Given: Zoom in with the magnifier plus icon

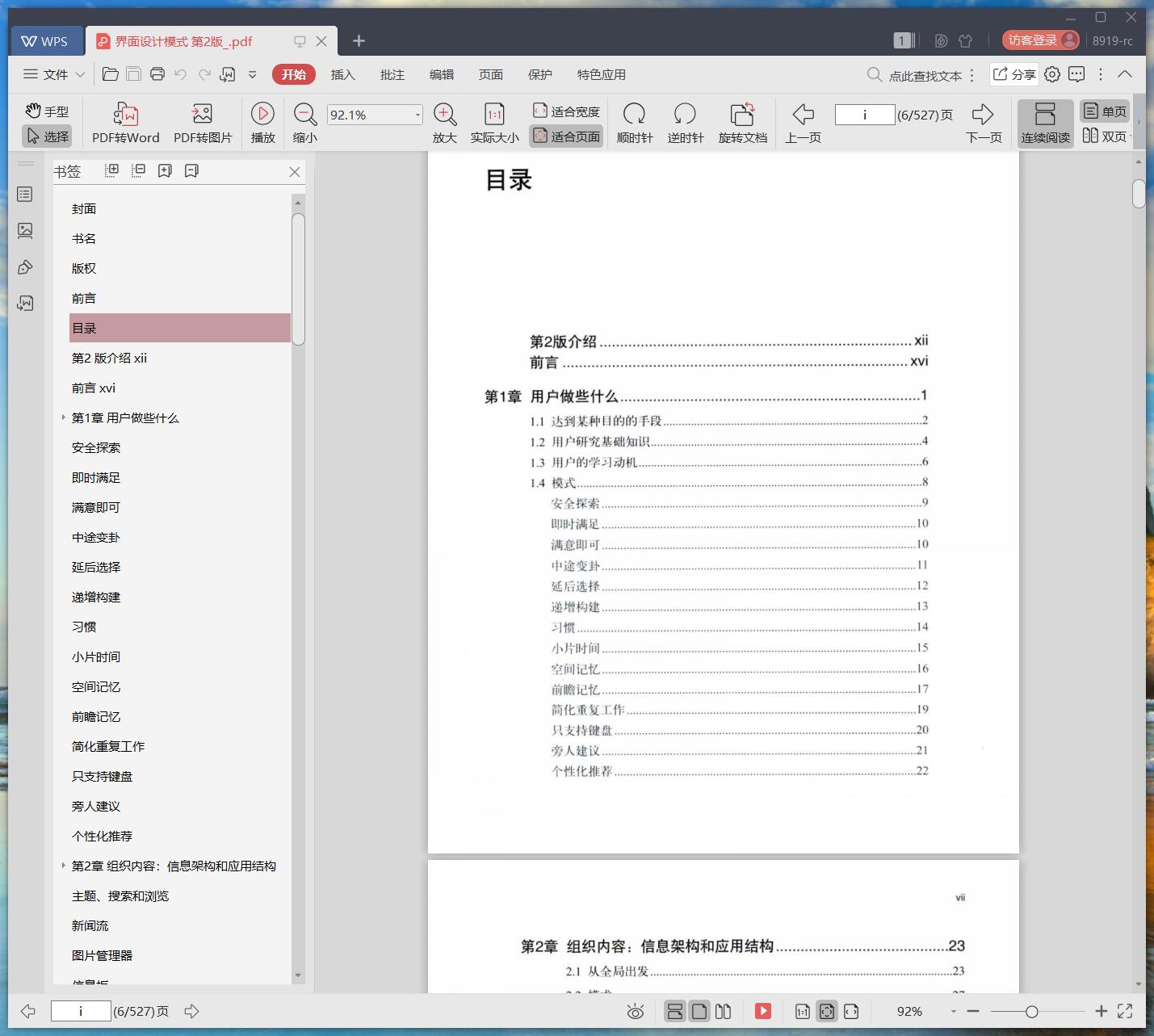Looking at the screenshot, I should coord(445,124).
